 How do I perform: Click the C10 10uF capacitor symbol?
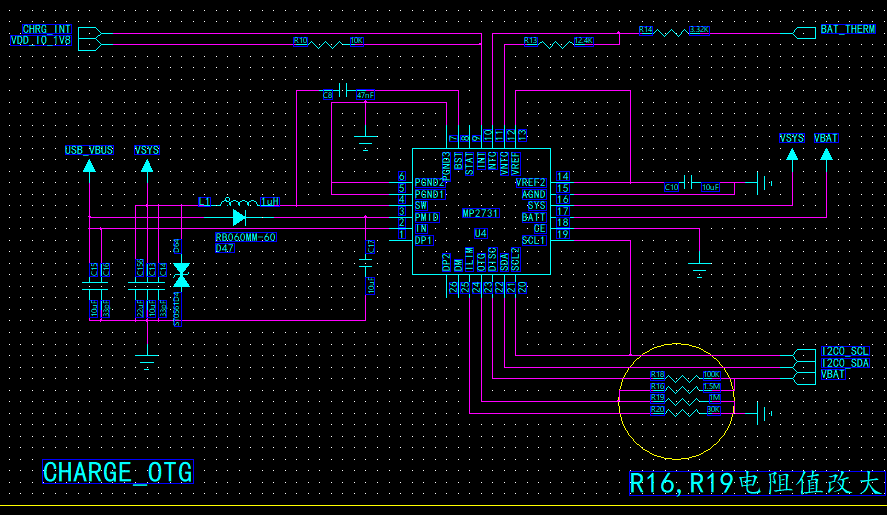point(692,183)
